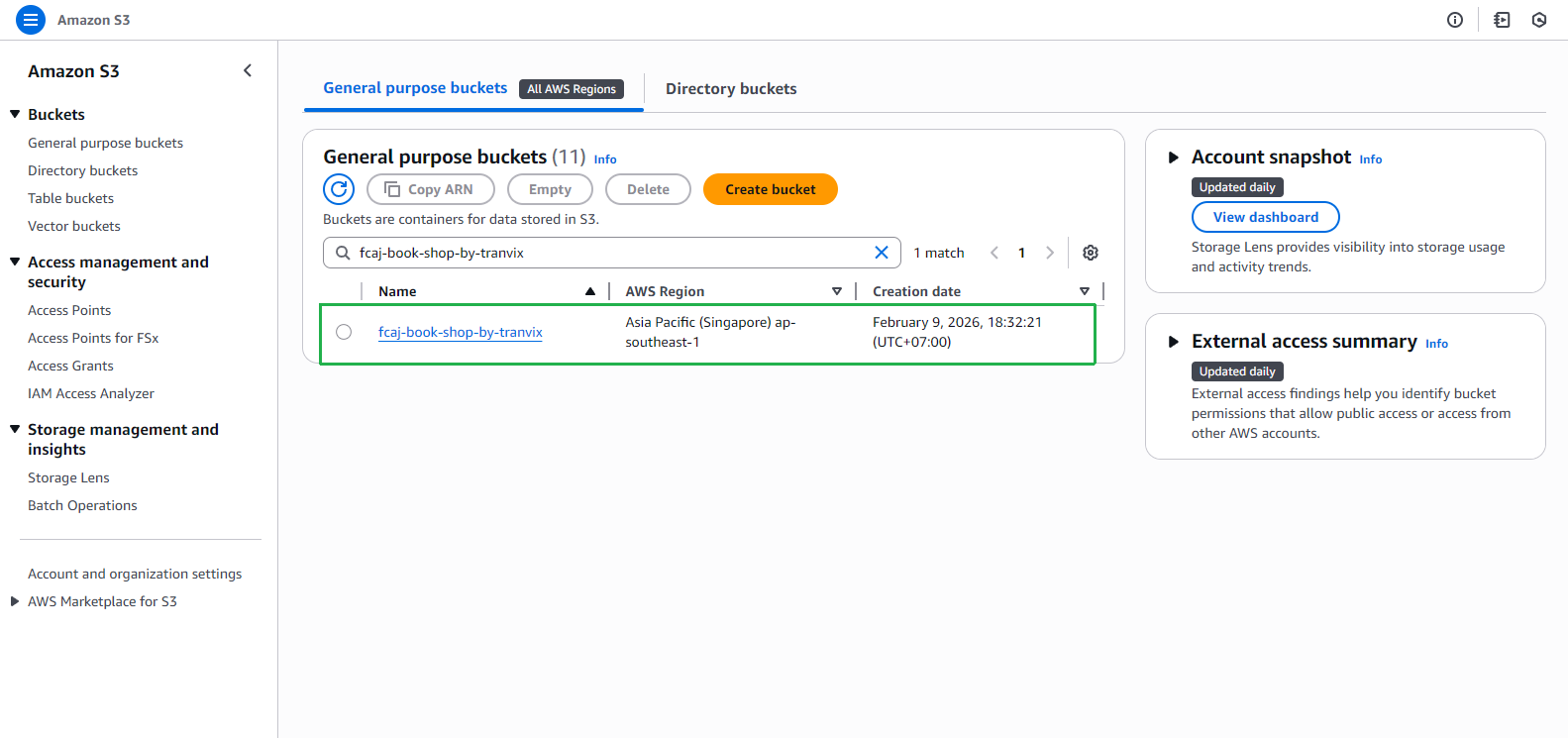This screenshot has height=738, width=1568.
Task: Go to next page of buckets
Action: pyautogui.click(x=1050, y=253)
